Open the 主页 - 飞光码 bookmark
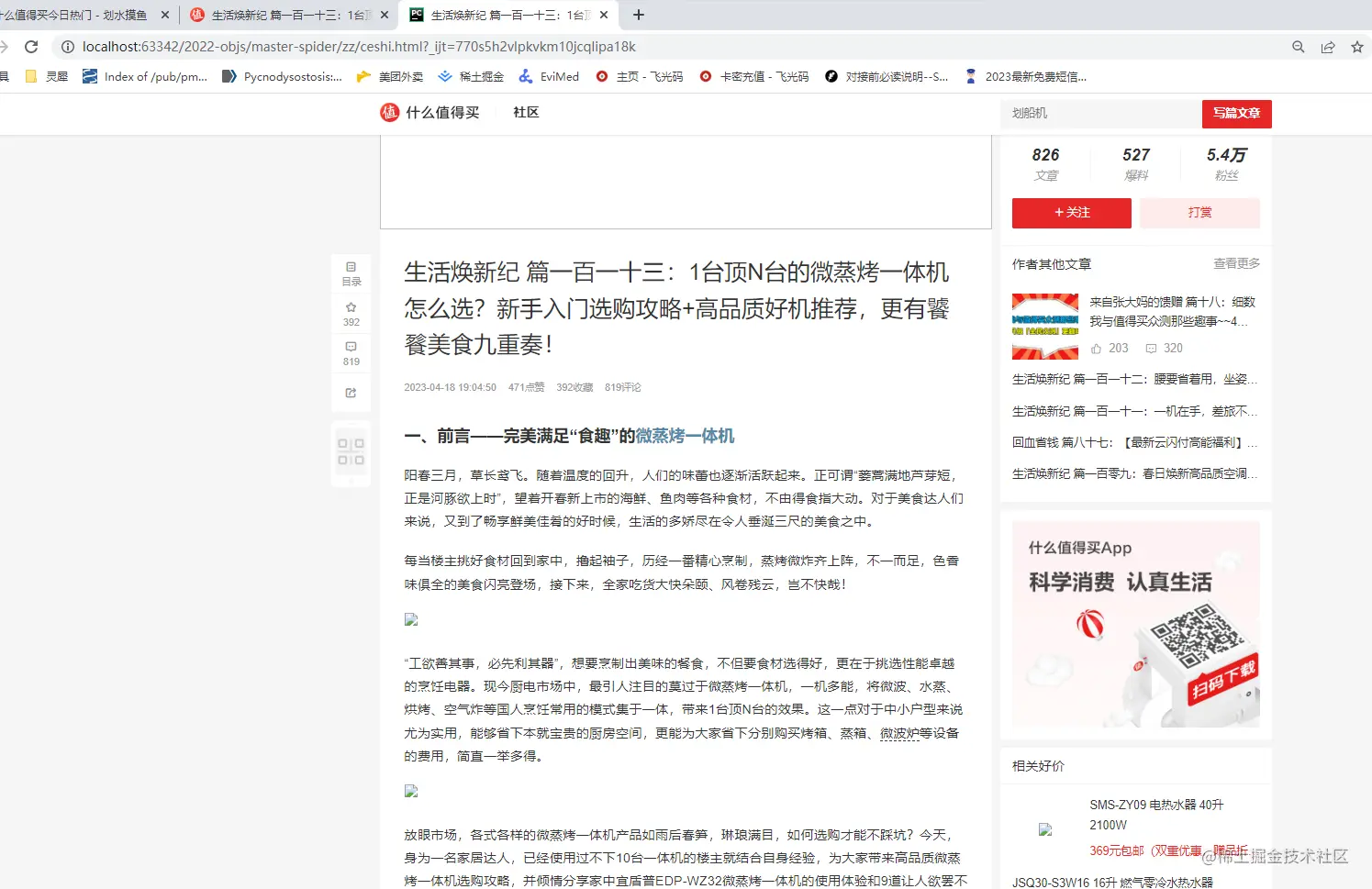1372x889 pixels. point(640,77)
